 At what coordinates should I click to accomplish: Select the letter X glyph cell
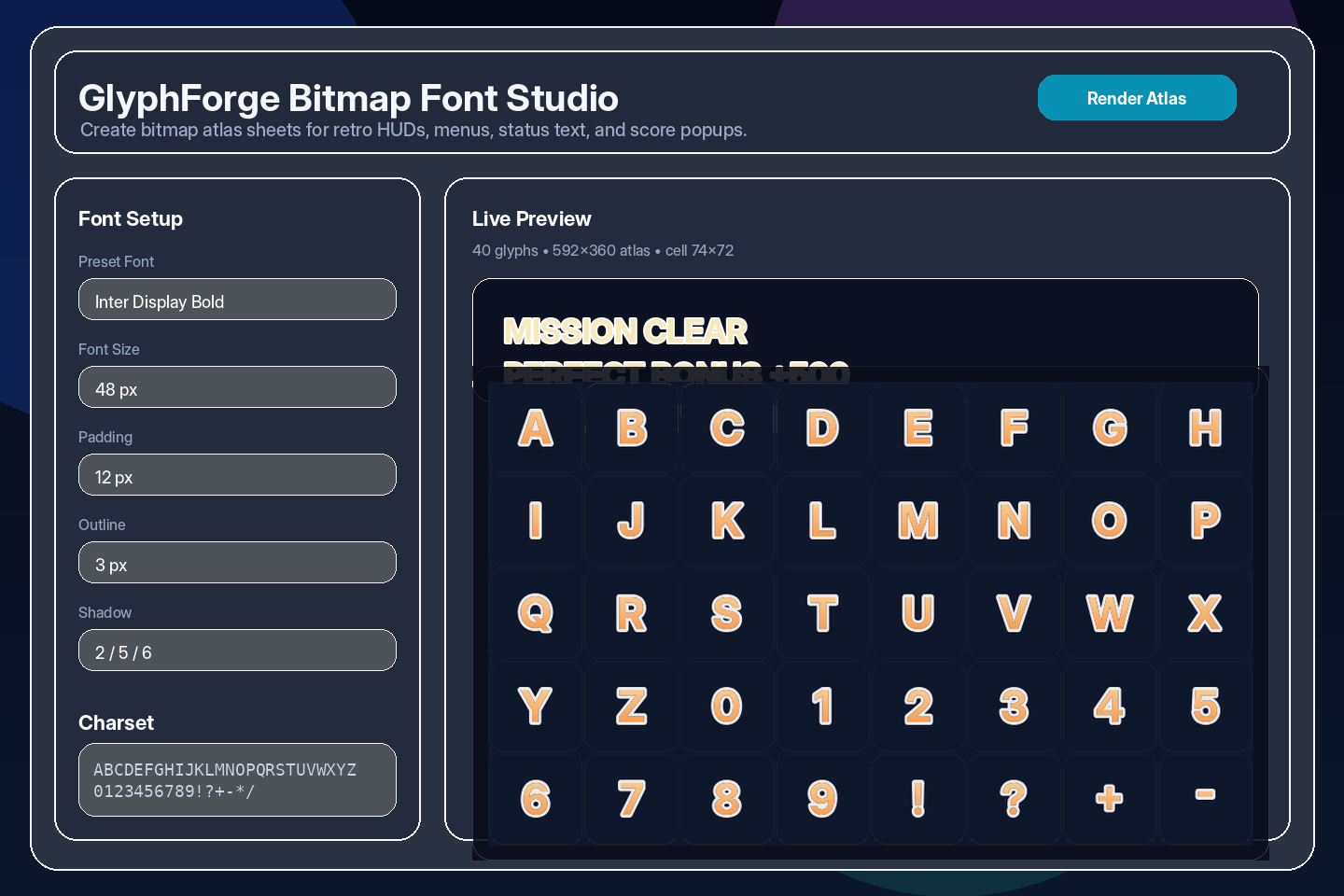point(1206,613)
